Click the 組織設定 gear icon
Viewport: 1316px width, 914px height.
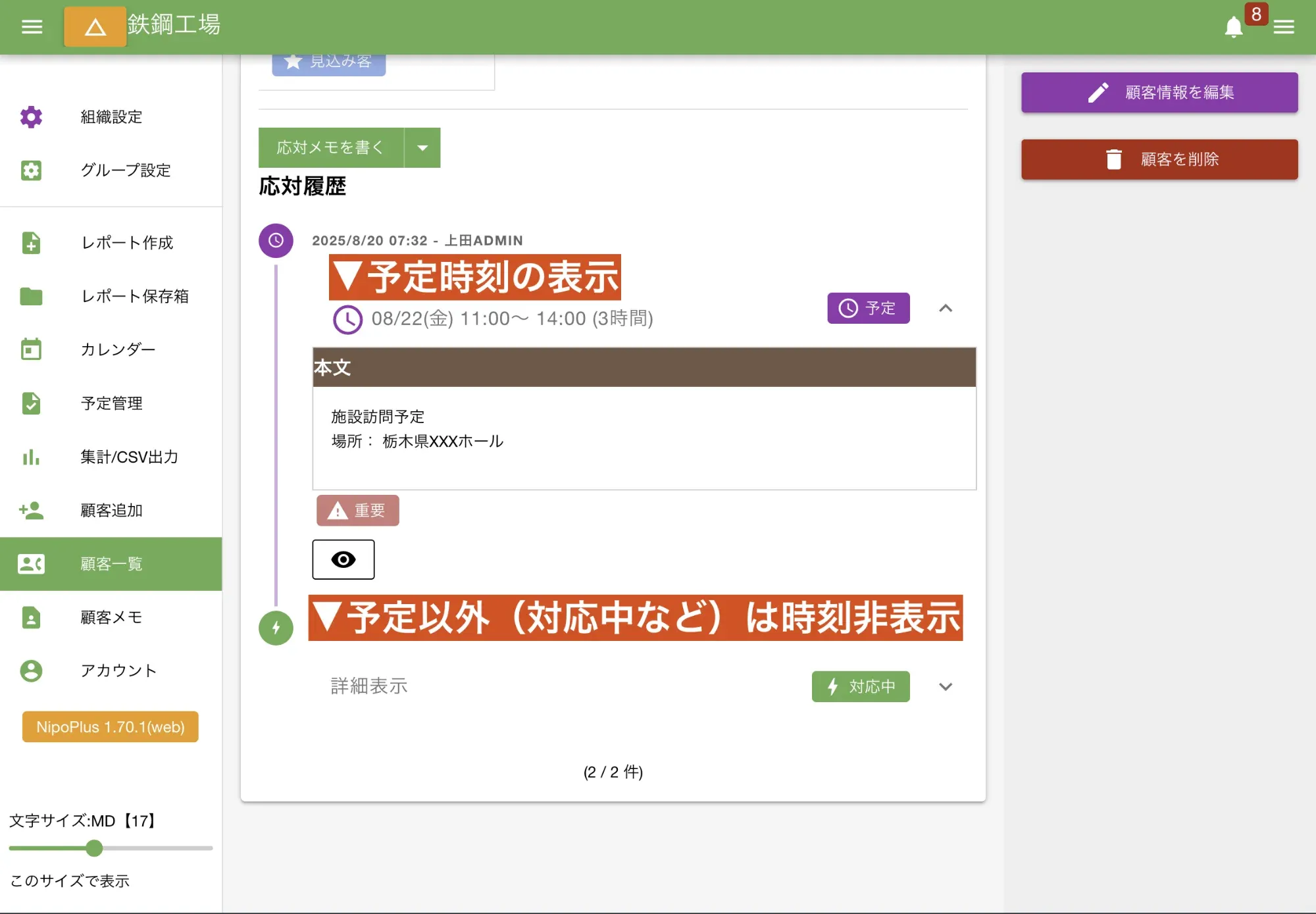pyautogui.click(x=31, y=117)
